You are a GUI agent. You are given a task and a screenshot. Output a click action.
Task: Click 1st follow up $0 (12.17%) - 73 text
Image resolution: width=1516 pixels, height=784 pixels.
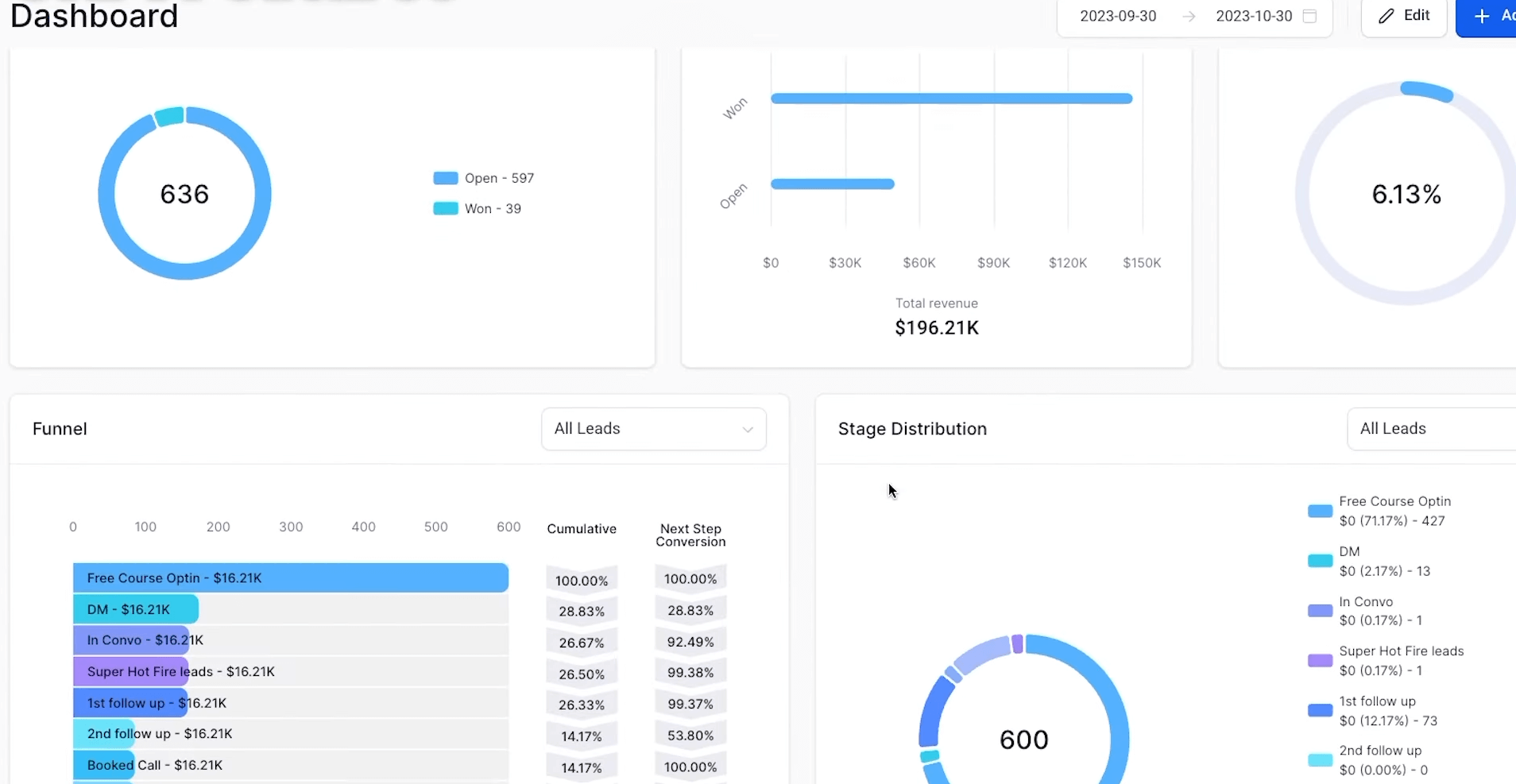coord(1388,721)
